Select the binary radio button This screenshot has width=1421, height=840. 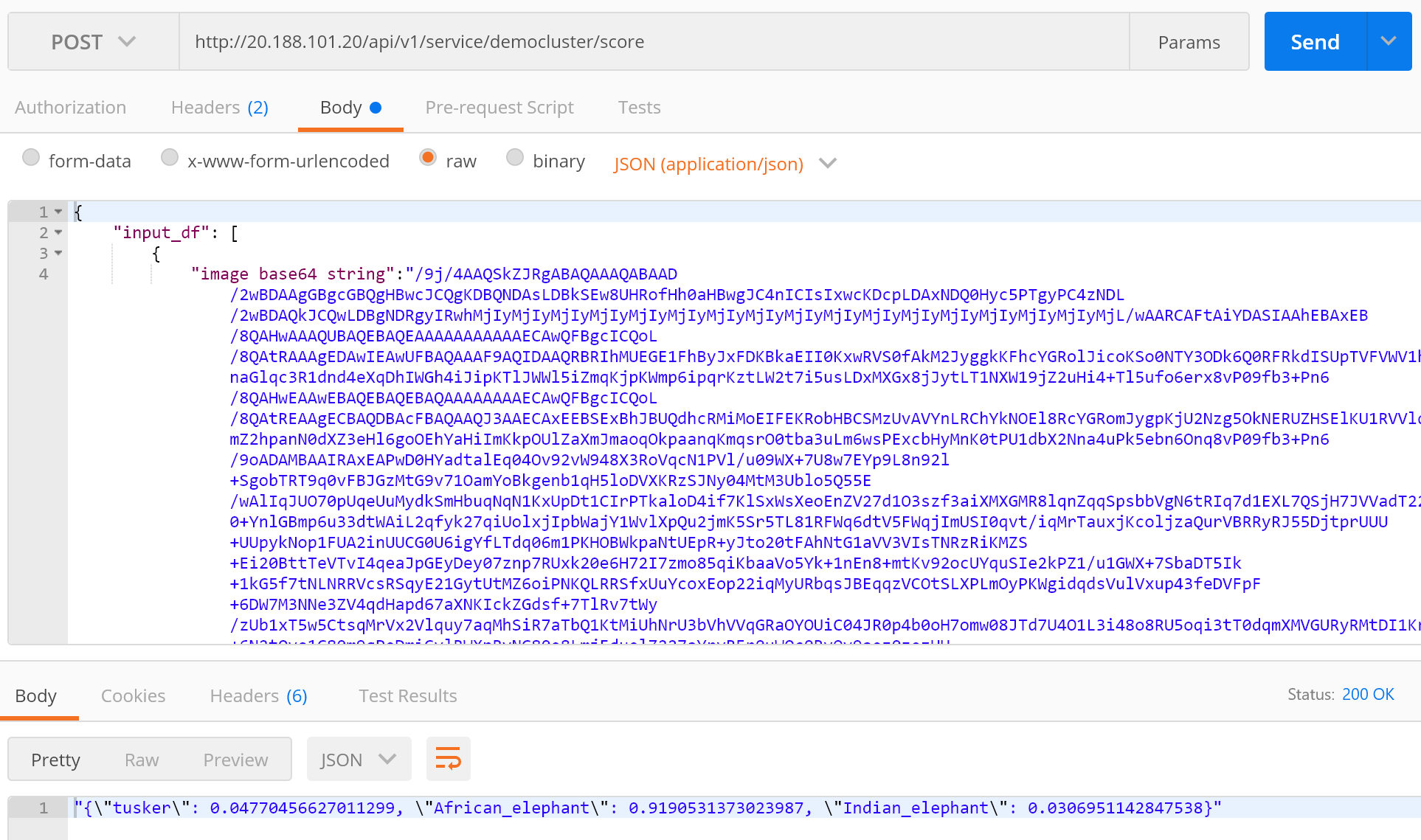coord(515,158)
